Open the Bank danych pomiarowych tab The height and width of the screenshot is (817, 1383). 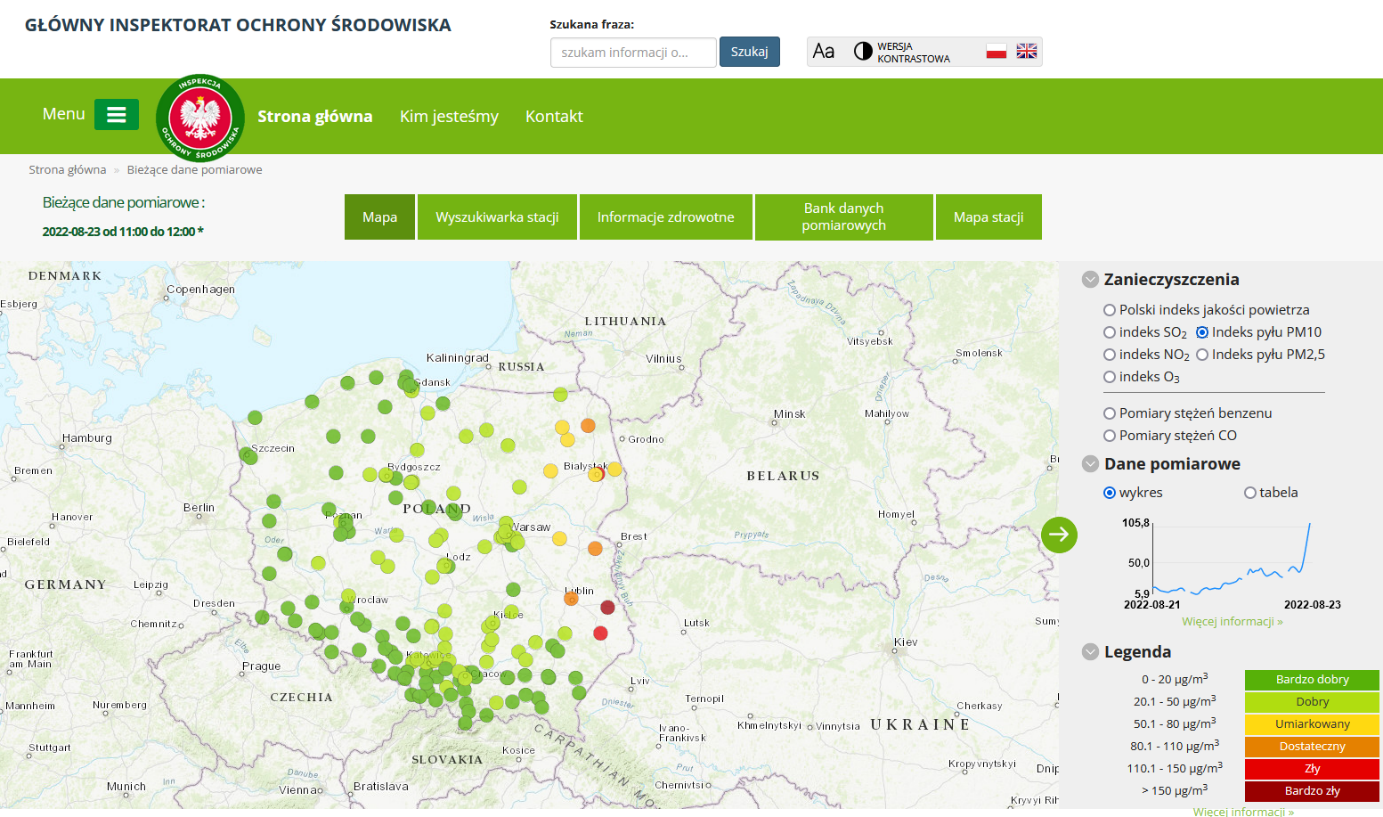click(x=844, y=217)
